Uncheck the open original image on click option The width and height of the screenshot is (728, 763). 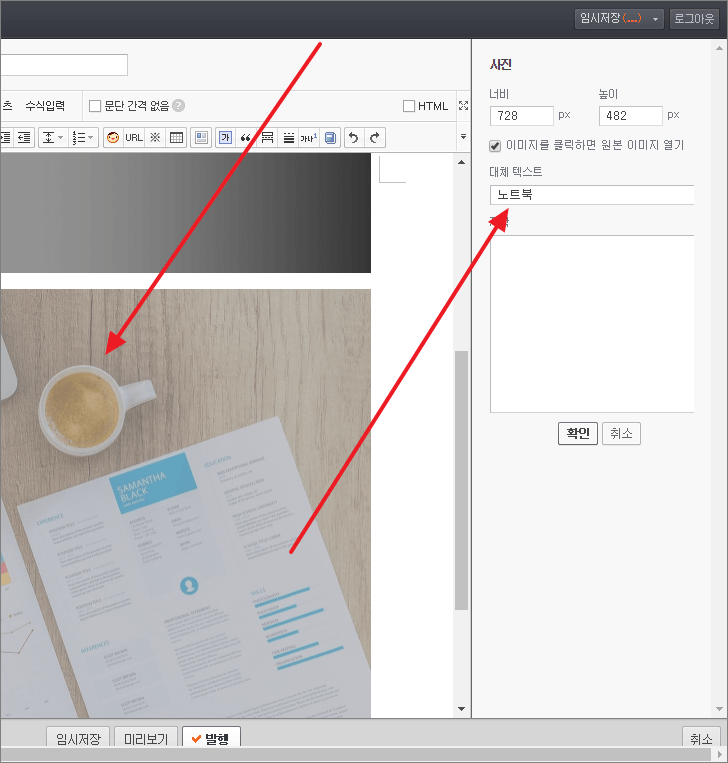(x=495, y=145)
